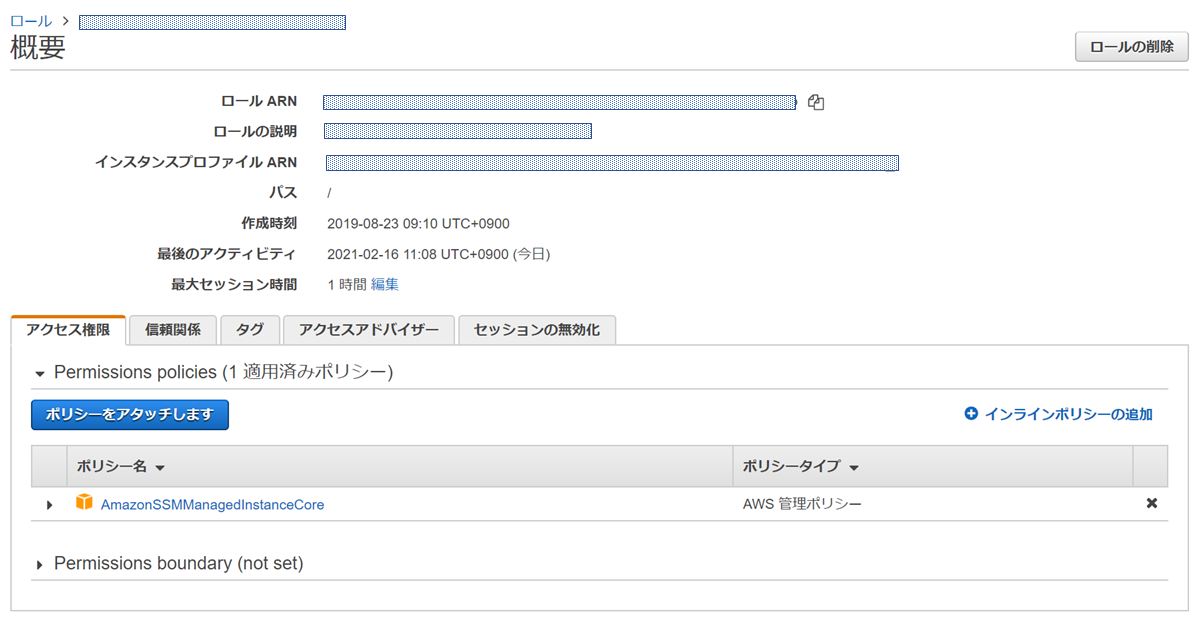The image size is (1199, 624).
Task: Click the 概要 heading
Action: [38, 47]
